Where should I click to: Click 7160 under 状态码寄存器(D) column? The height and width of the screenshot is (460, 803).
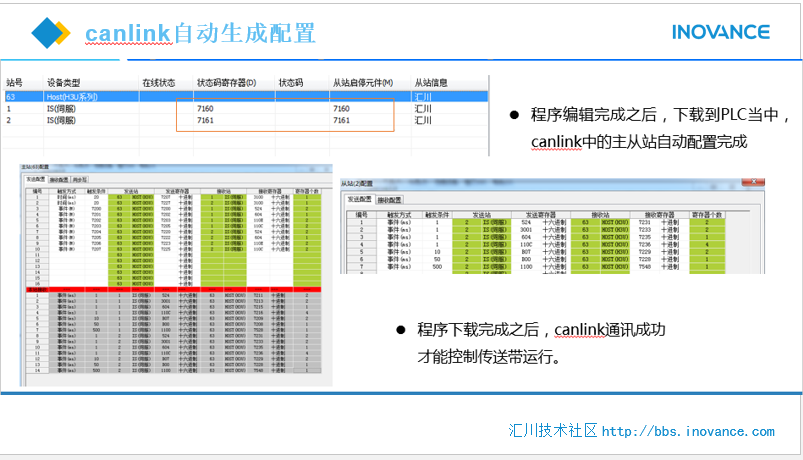pyautogui.click(x=205, y=109)
